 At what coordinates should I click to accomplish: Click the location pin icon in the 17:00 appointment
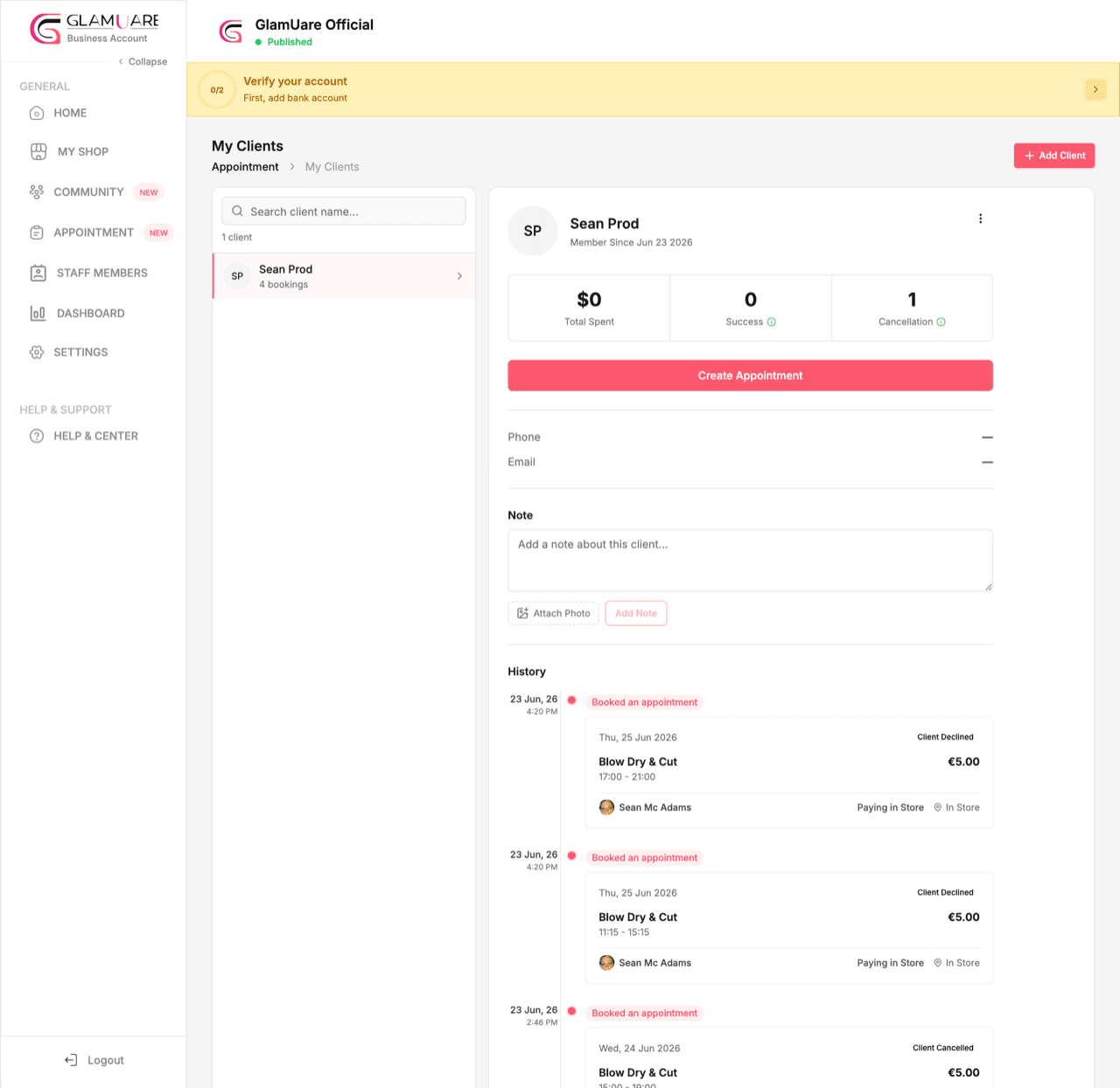pyautogui.click(x=938, y=807)
